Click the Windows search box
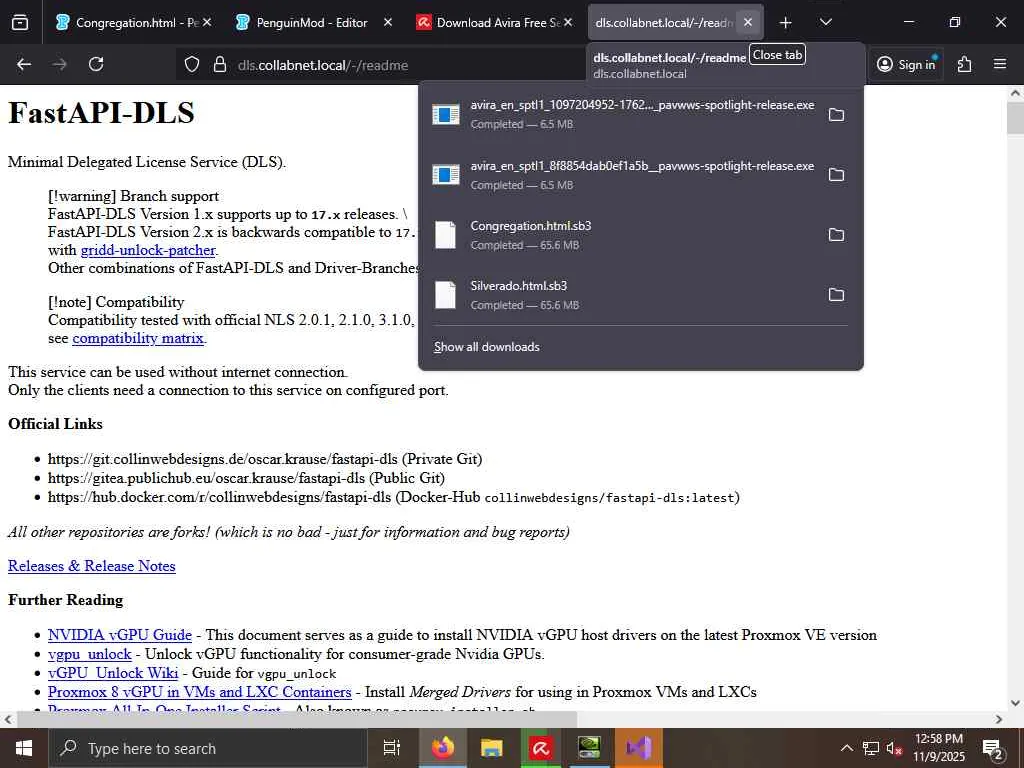This screenshot has width=1024, height=768. coord(208,748)
